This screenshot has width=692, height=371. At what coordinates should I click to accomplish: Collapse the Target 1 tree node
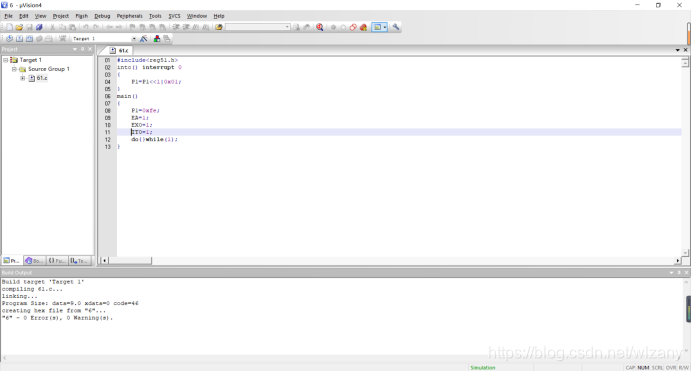click(6, 60)
